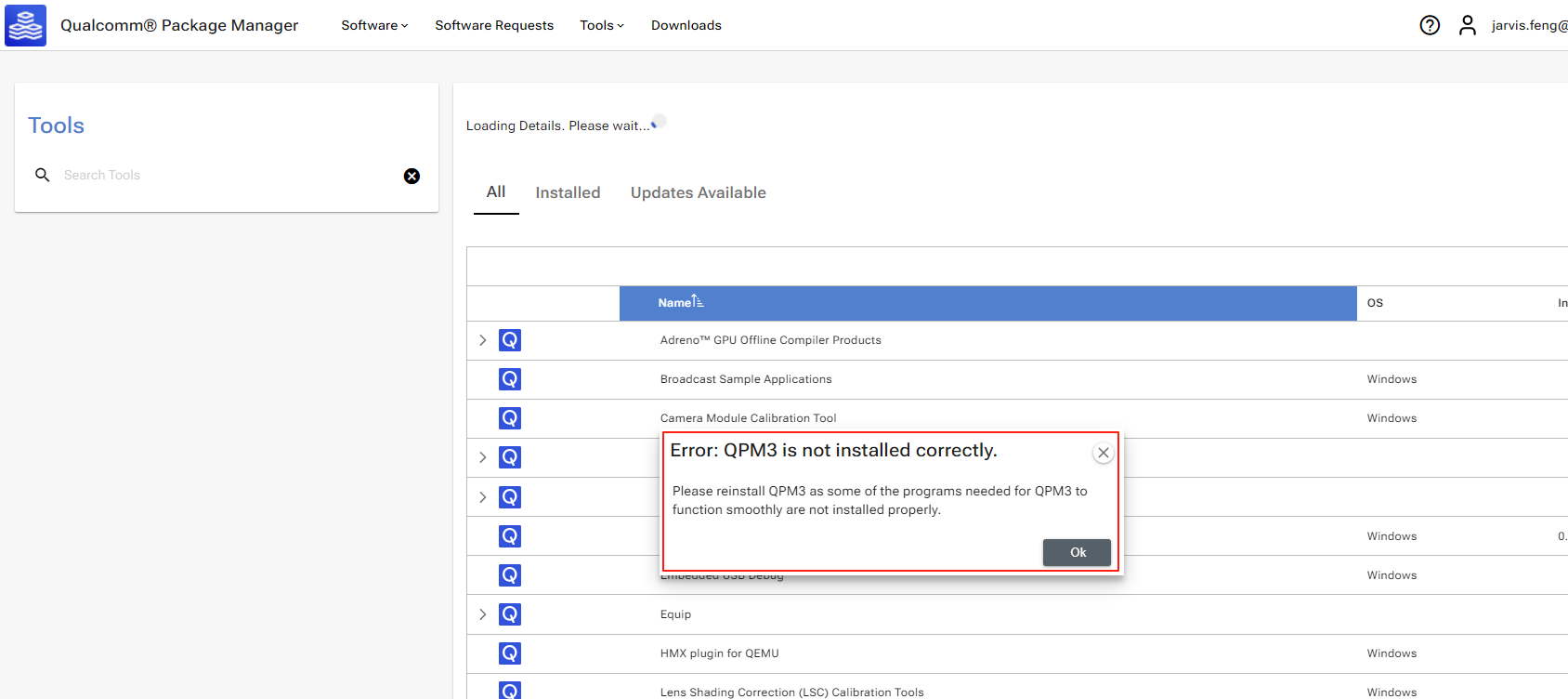Switch to the Installed tab
1568x699 pixels.
tap(568, 192)
